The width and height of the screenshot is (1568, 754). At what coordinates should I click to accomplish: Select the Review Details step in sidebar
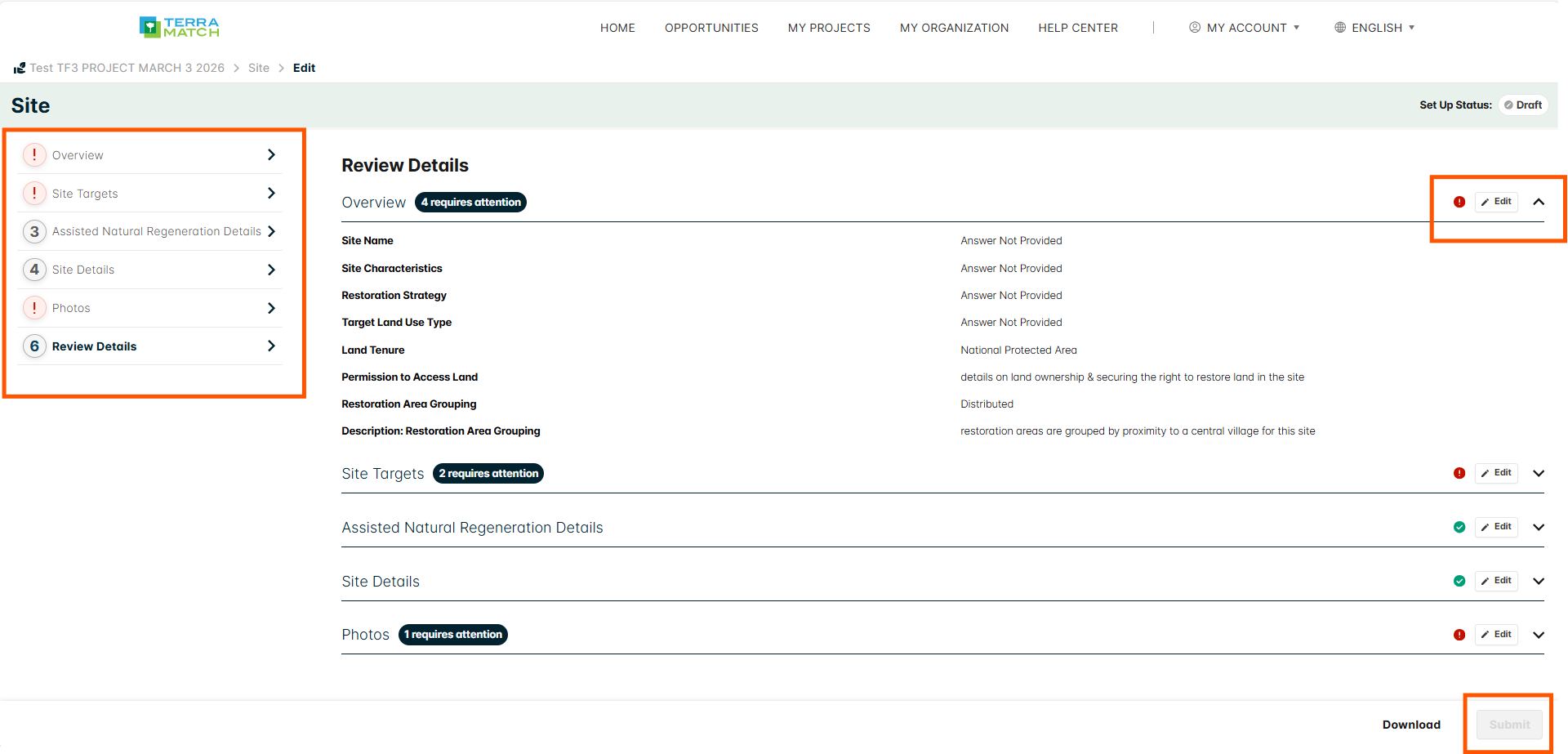click(x=150, y=346)
